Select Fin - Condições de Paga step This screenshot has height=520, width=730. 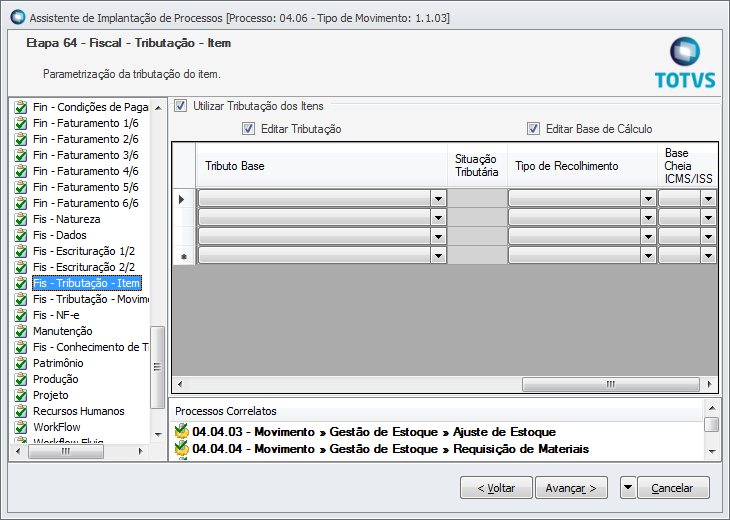click(91, 107)
